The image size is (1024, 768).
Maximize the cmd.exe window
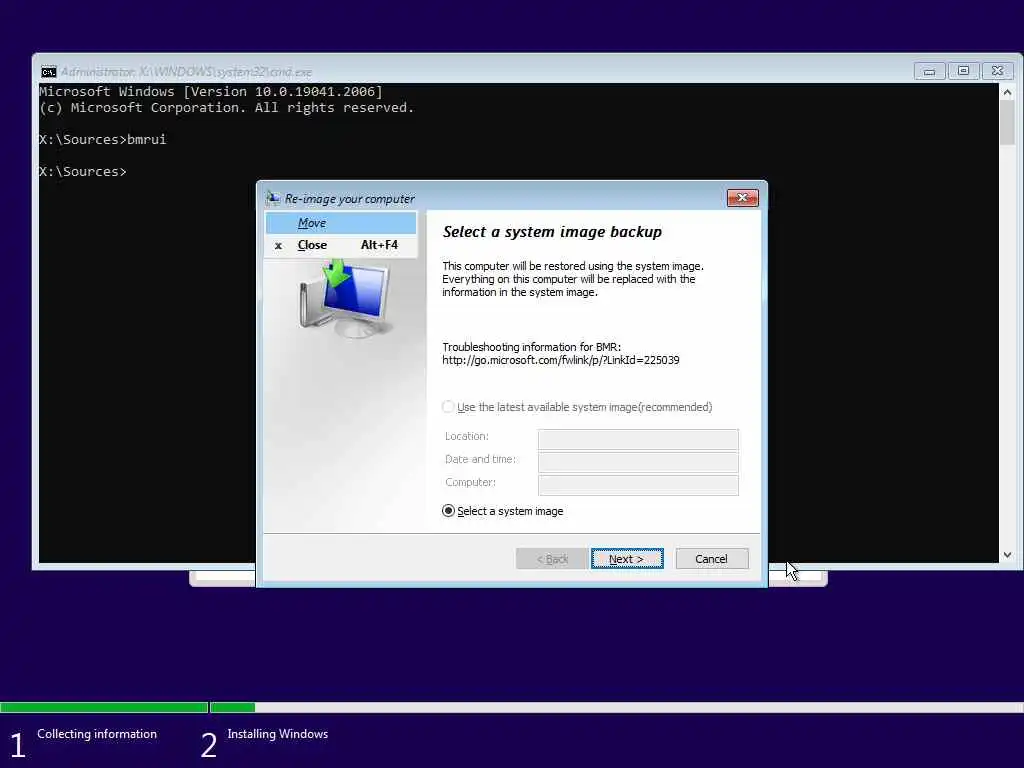[963, 71]
